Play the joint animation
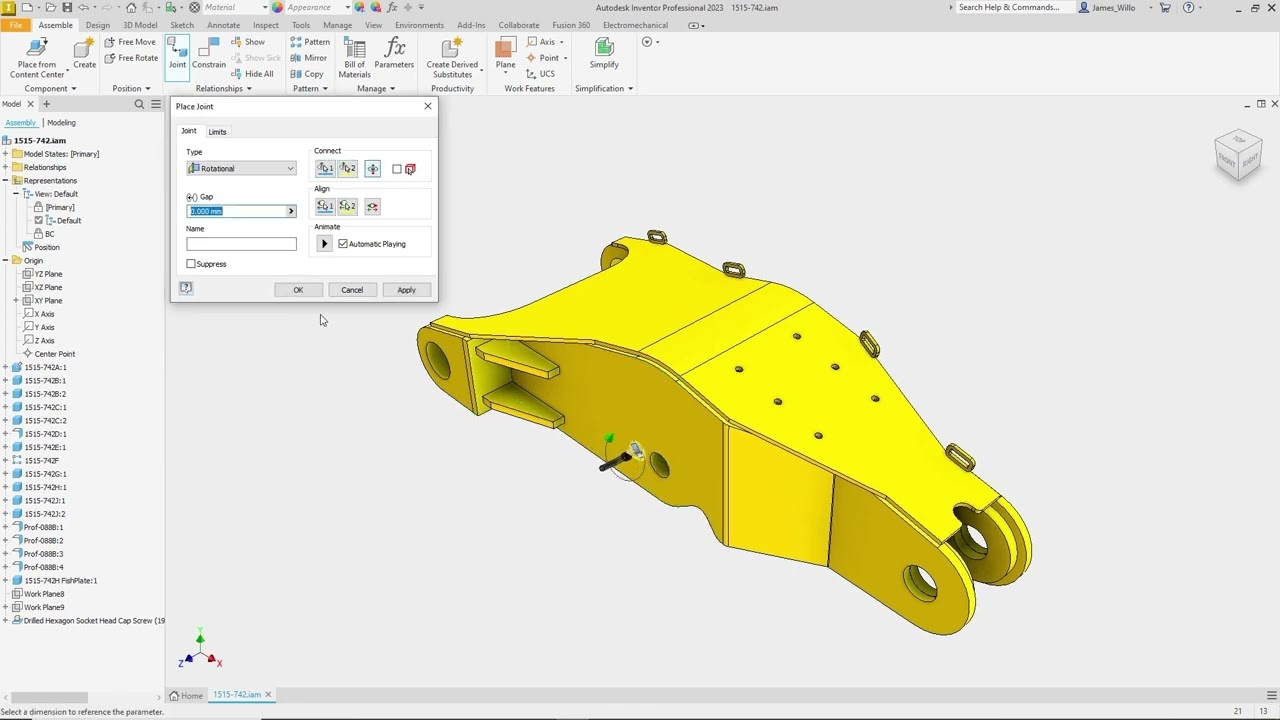 pyautogui.click(x=324, y=244)
